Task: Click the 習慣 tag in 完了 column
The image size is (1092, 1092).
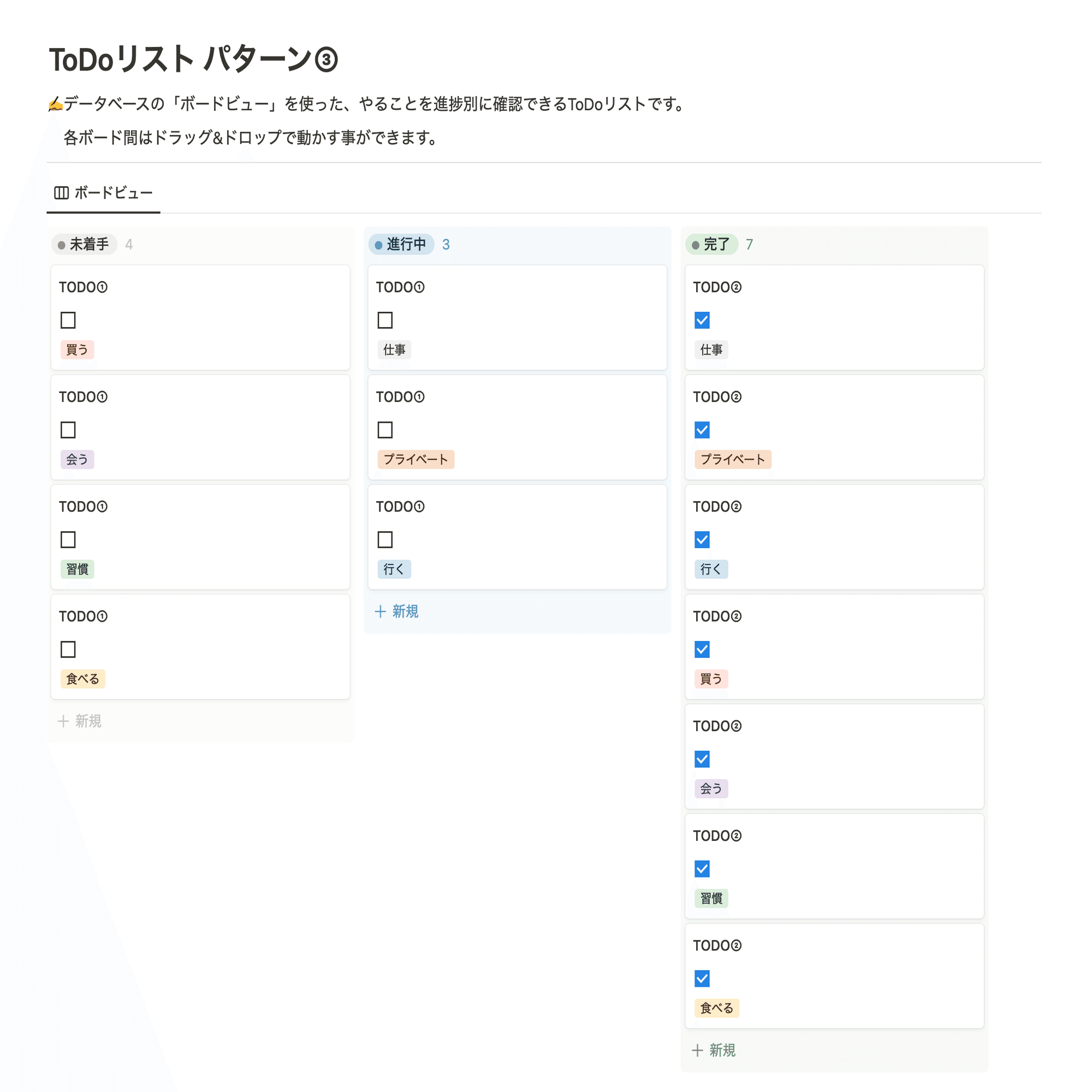Action: [x=711, y=898]
